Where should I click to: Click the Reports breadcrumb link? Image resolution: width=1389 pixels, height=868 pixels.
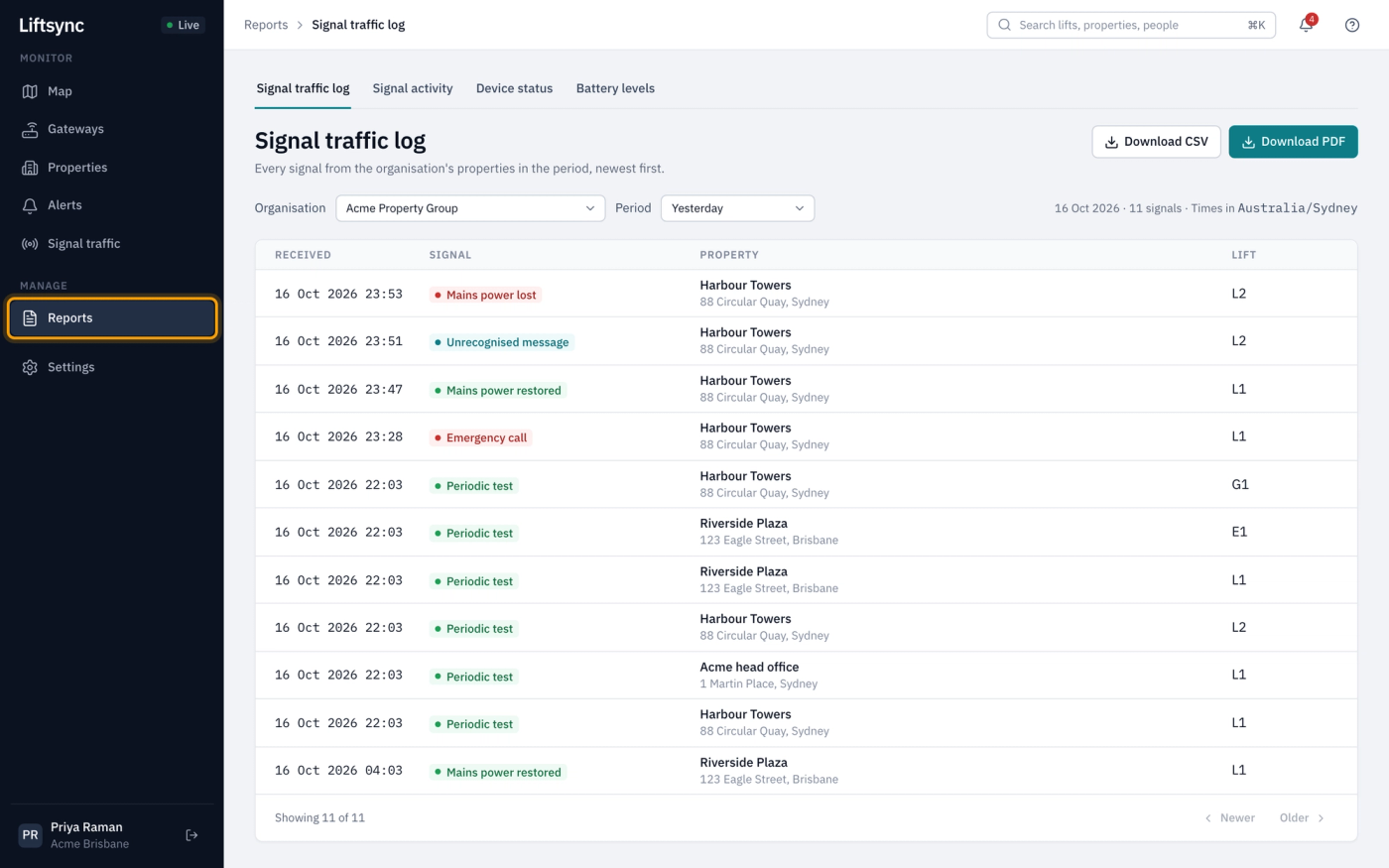tap(266, 25)
